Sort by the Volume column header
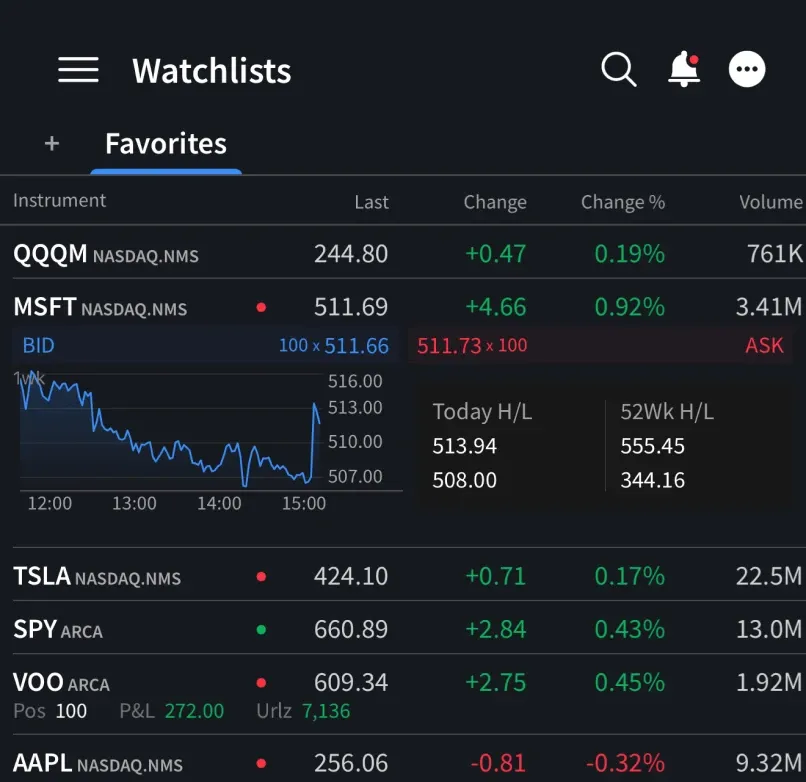The image size is (806, 782). pos(770,202)
